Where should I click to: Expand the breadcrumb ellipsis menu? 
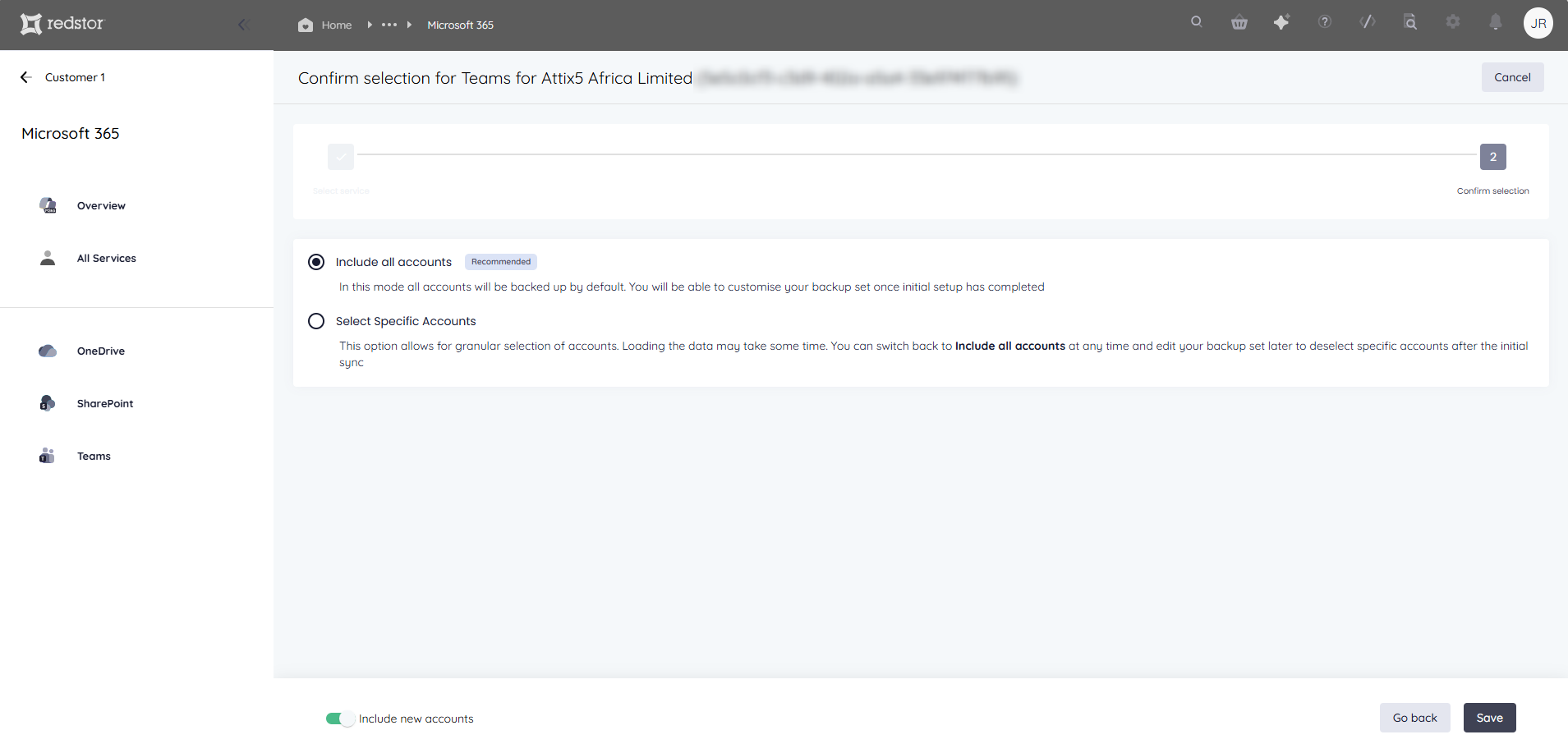(x=389, y=25)
